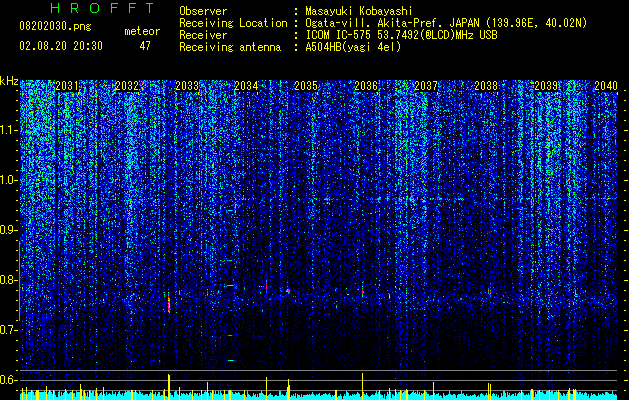Click time marker 2038

(486, 86)
